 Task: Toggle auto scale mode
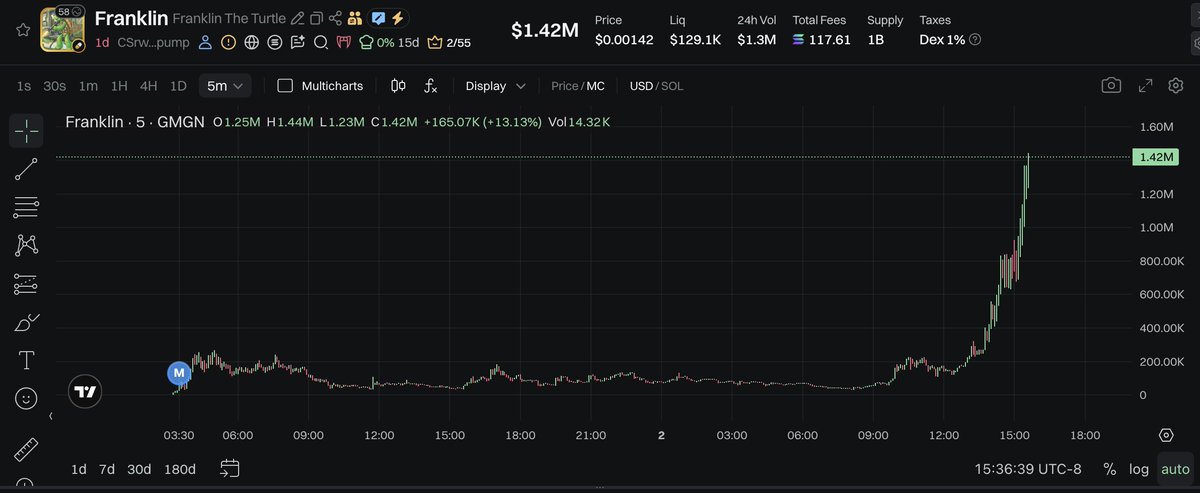[1175, 469]
